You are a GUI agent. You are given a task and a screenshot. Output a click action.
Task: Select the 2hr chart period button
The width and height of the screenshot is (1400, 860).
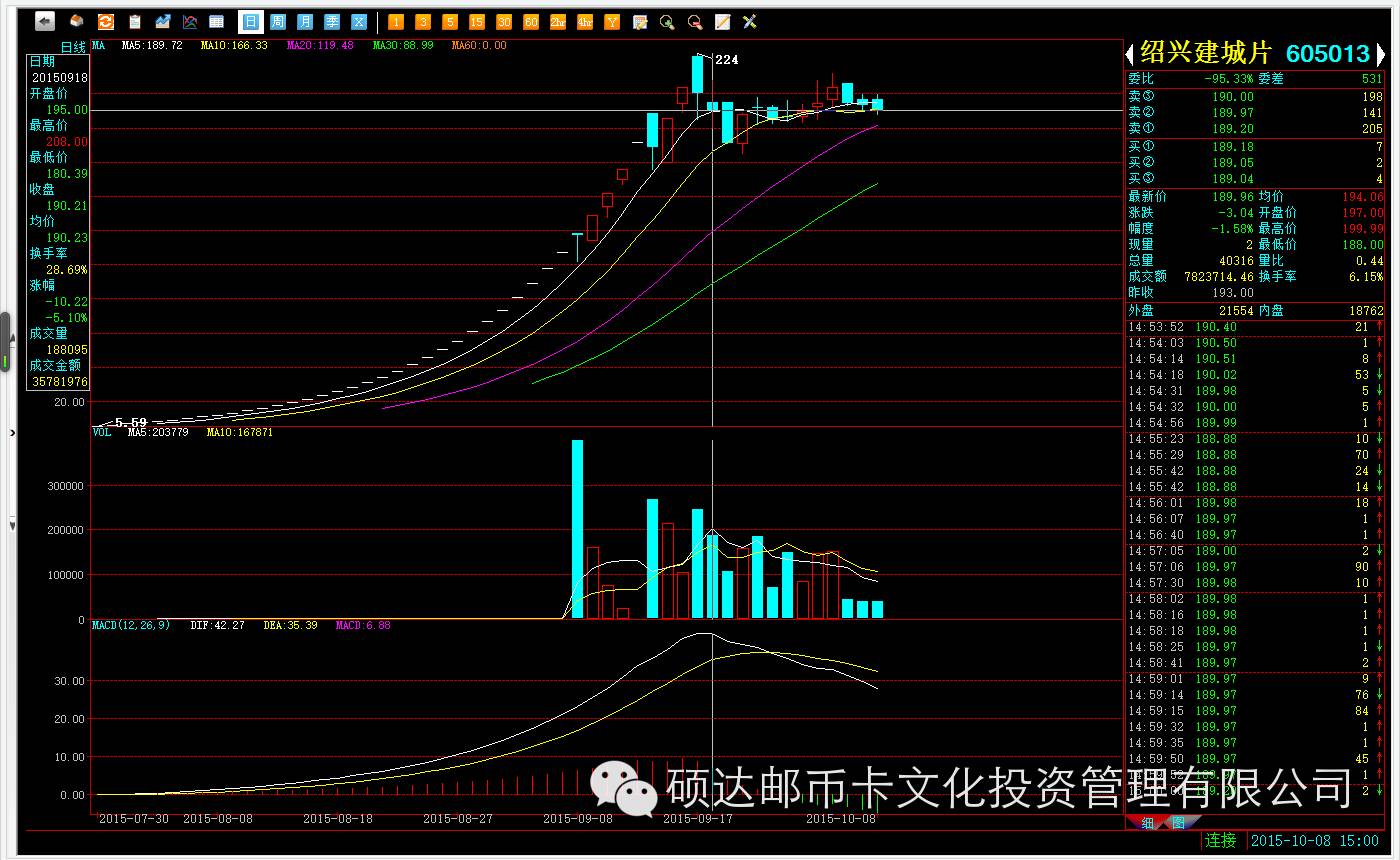tap(558, 21)
